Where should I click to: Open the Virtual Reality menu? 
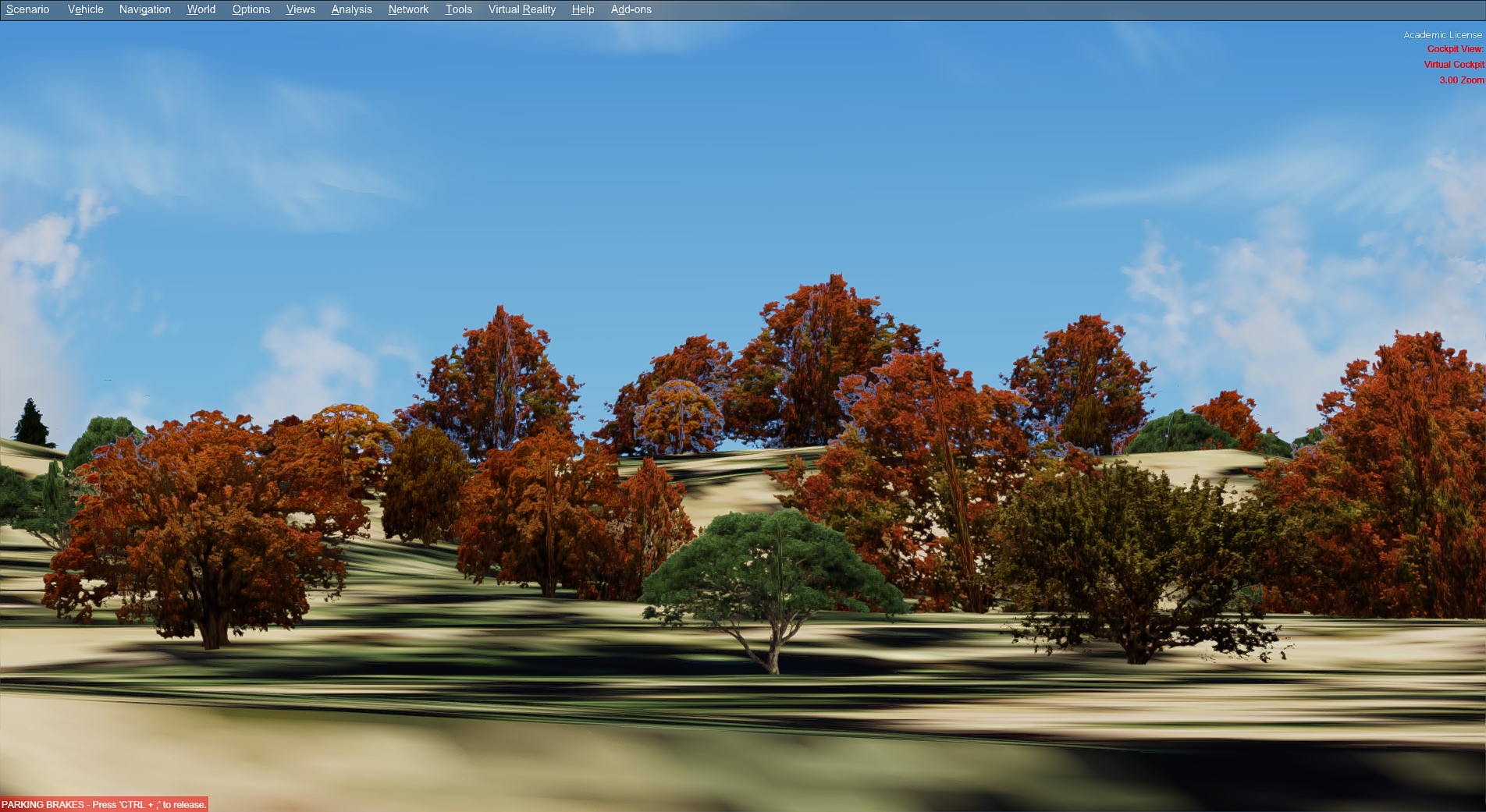pos(522,9)
